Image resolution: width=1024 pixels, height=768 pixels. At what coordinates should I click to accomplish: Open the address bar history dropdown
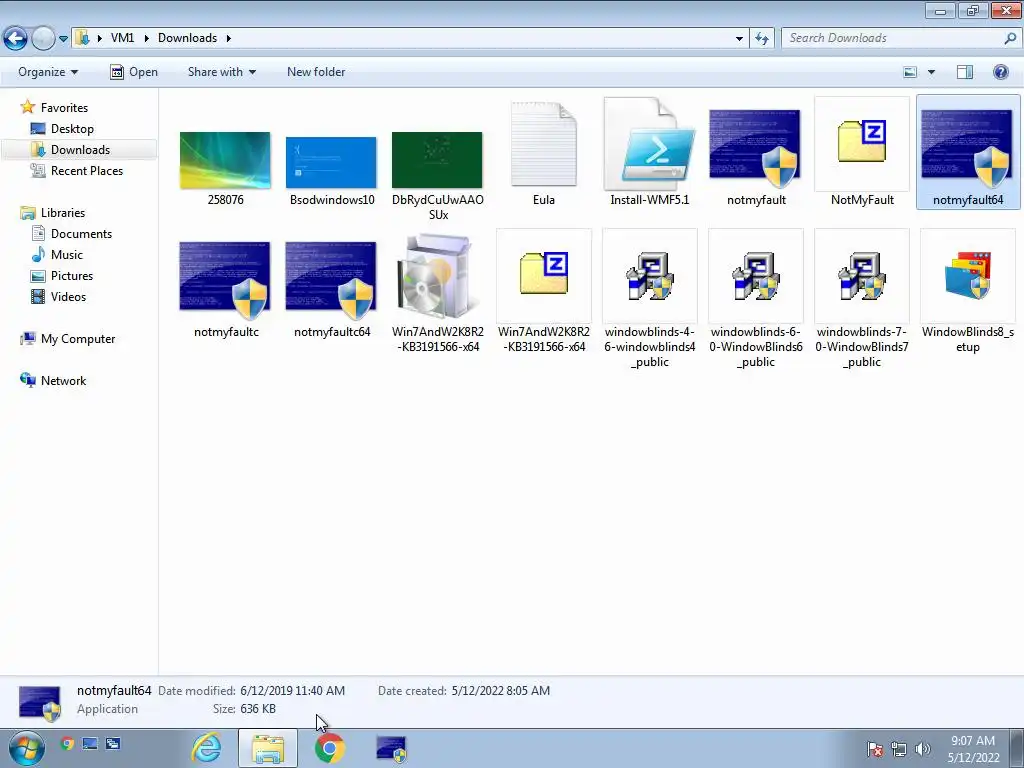click(x=739, y=39)
